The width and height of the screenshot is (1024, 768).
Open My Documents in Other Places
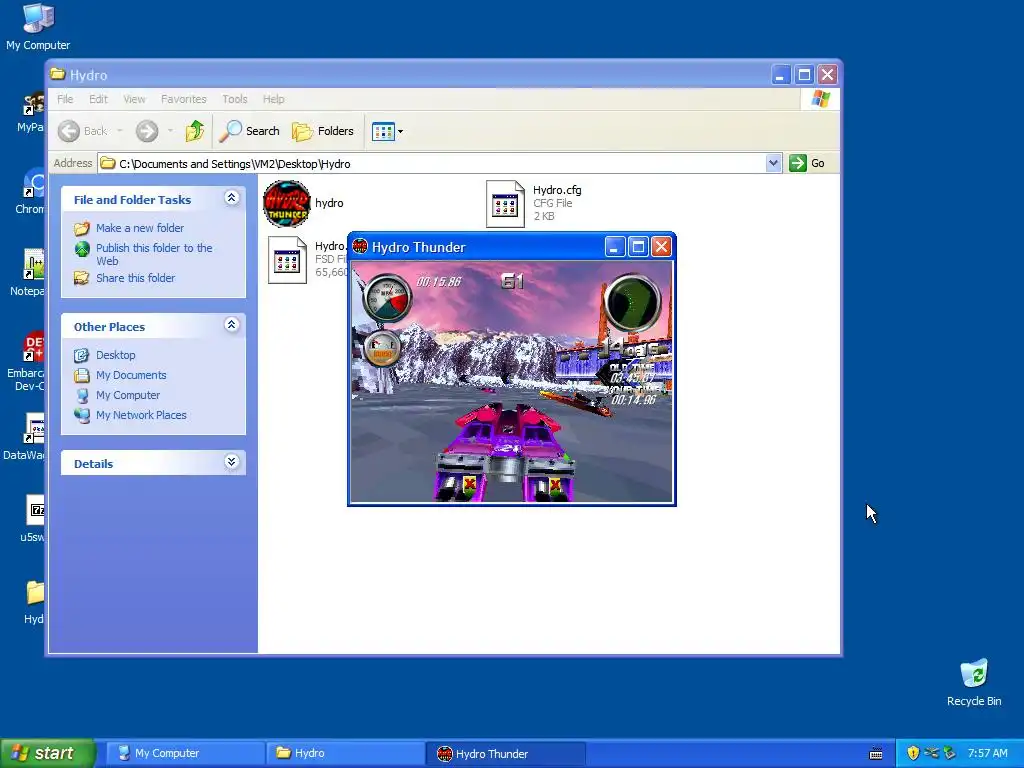point(131,376)
